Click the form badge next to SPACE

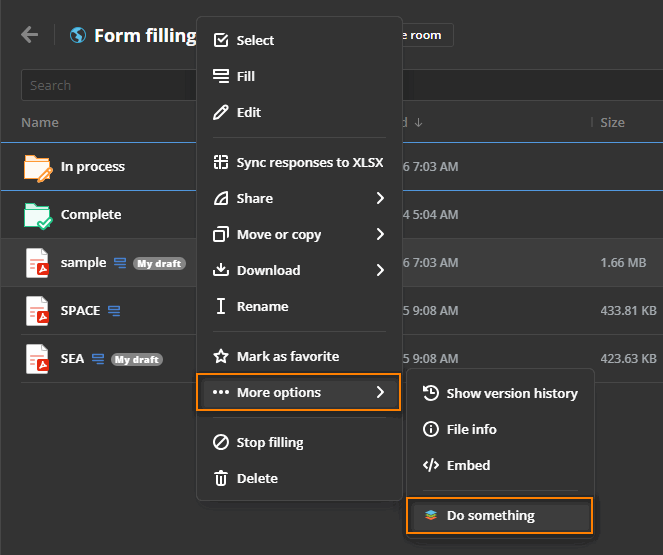coord(114,311)
